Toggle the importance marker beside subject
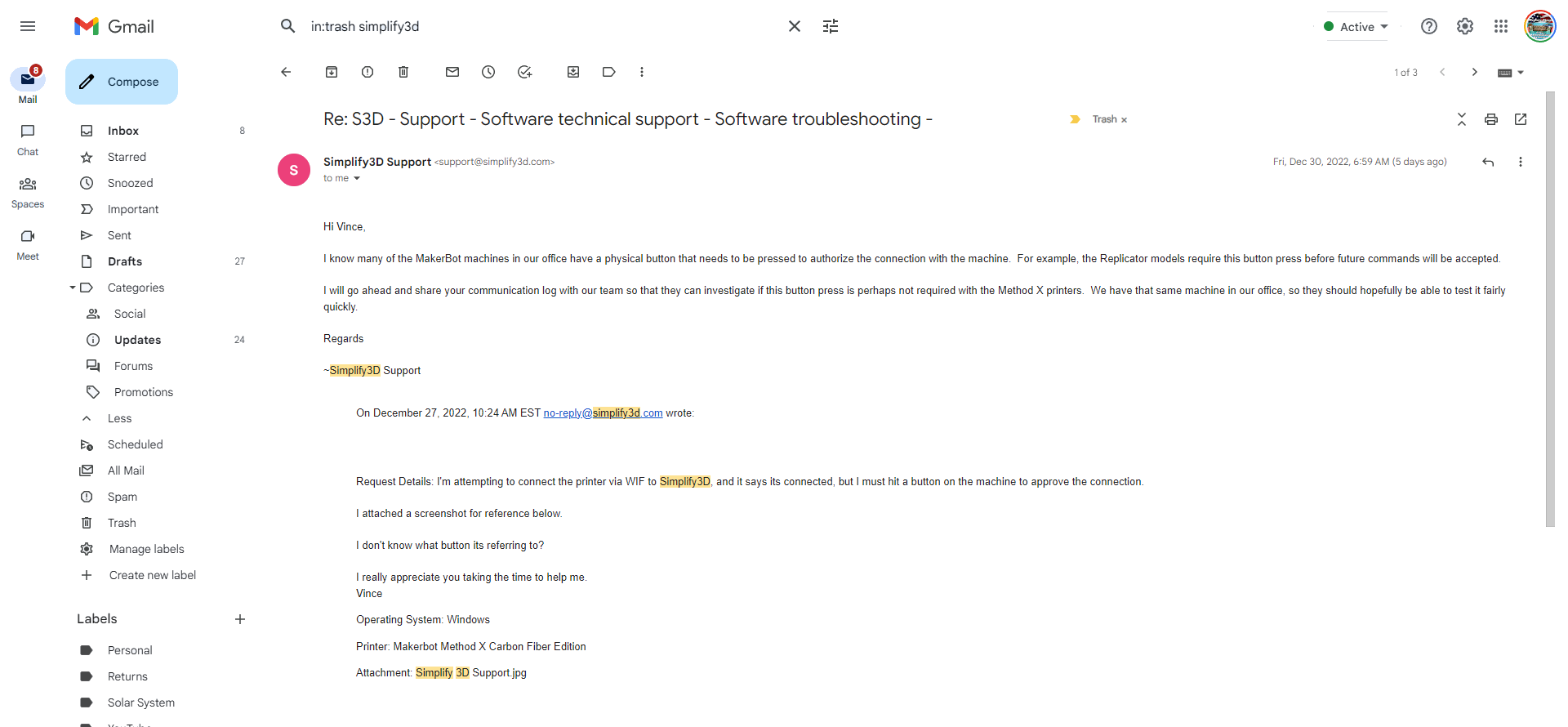The height and width of the screenshot is (727, 1568). 1075,119
